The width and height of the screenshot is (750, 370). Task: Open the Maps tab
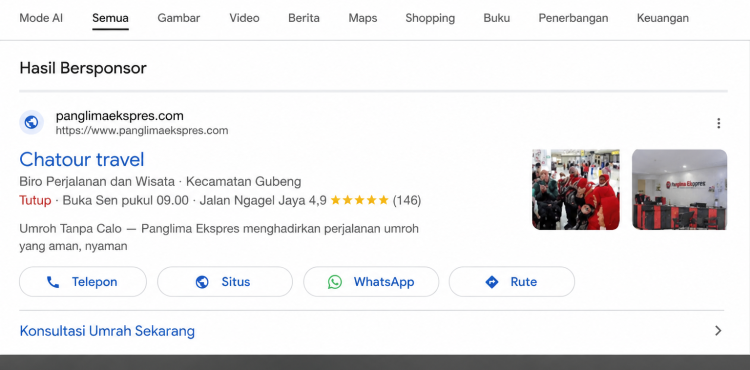pos(363,18)
